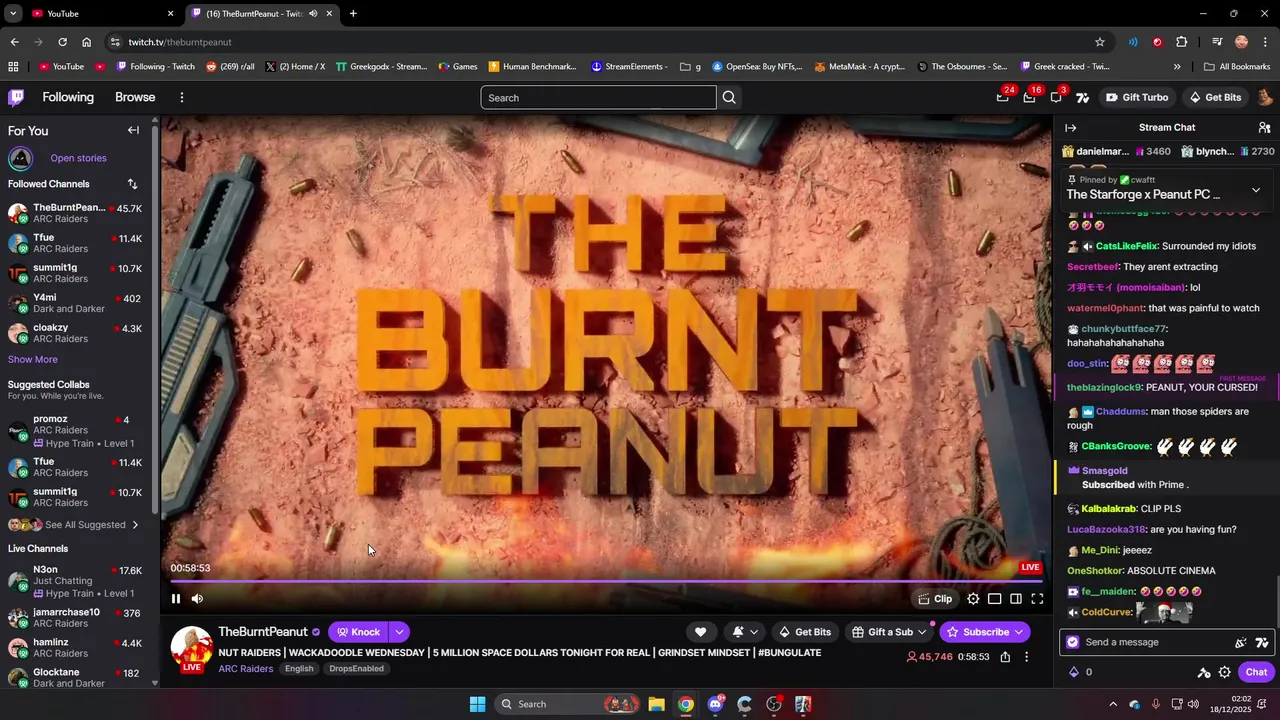
Task: Open the ARC Raiders category link under title
Action: pos(246,669)
